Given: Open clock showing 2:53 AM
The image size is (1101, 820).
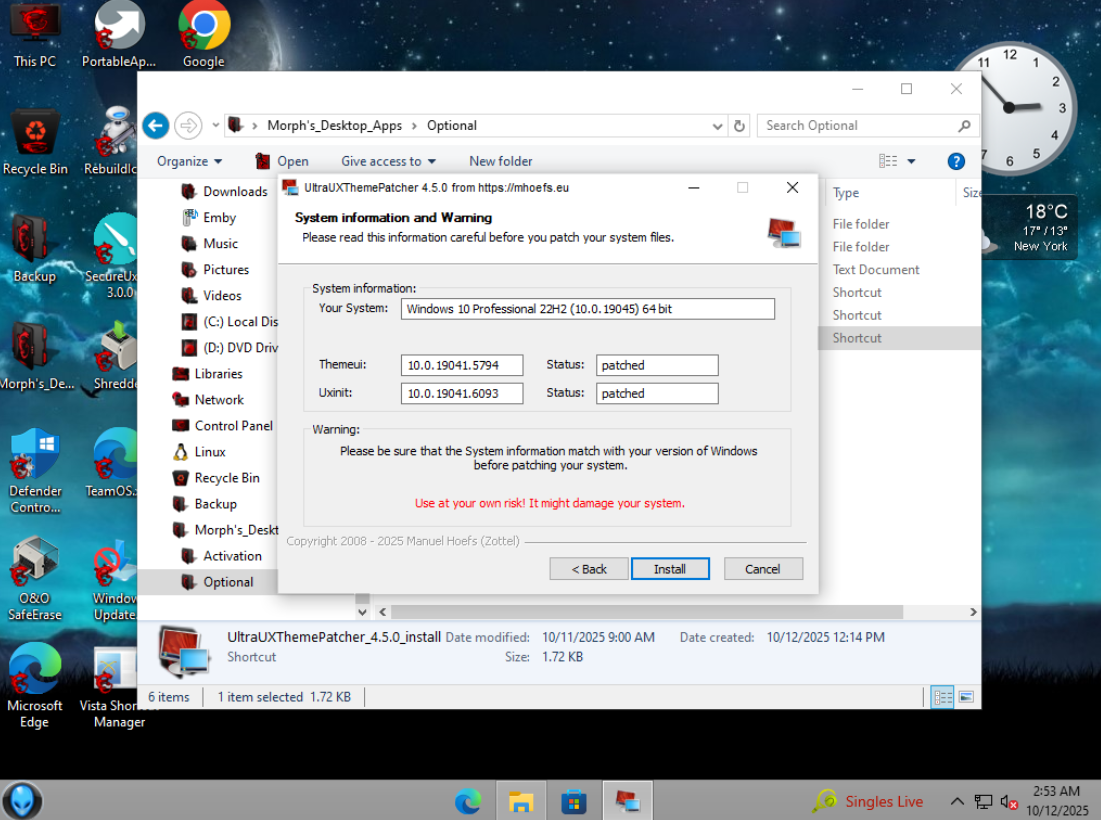Looking at the screenshot, I should (1057, 801).
